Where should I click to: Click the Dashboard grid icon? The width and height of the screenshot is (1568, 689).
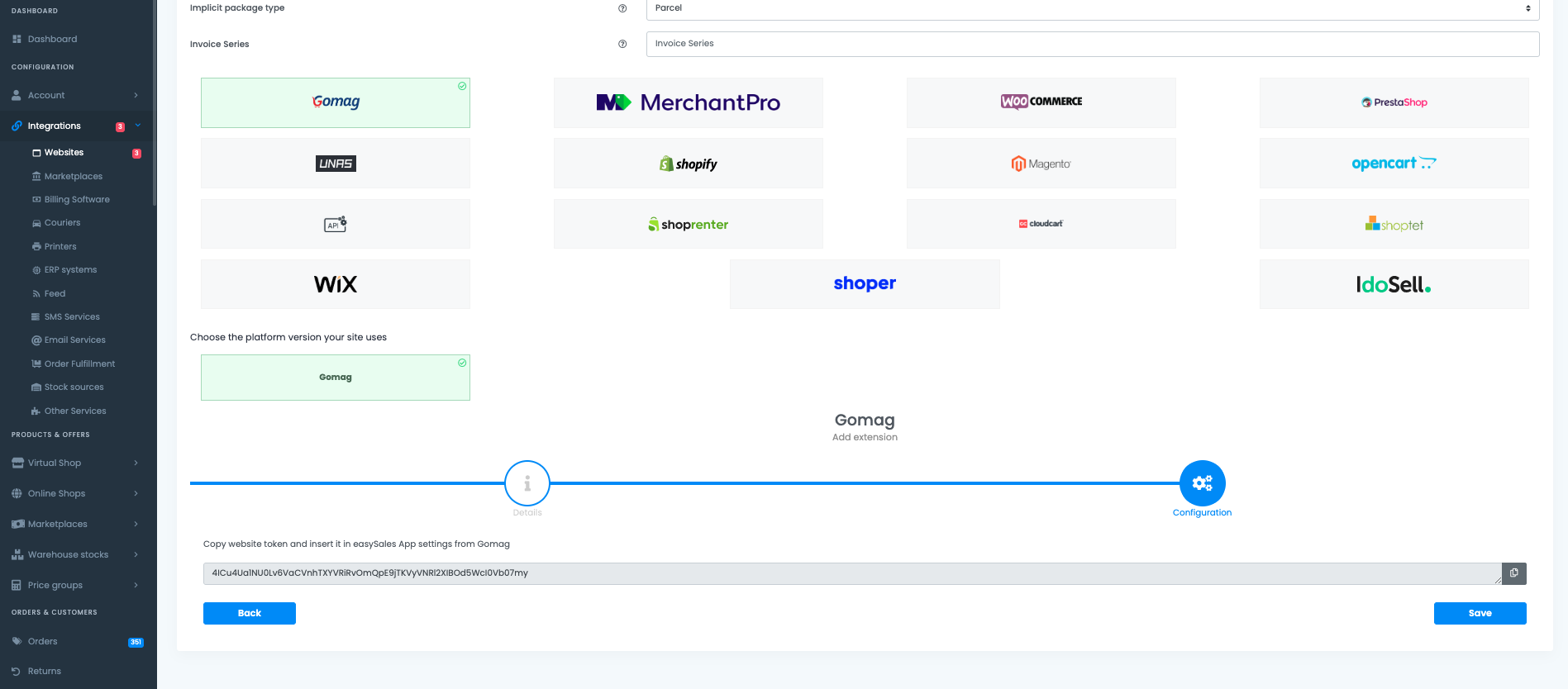17,39
